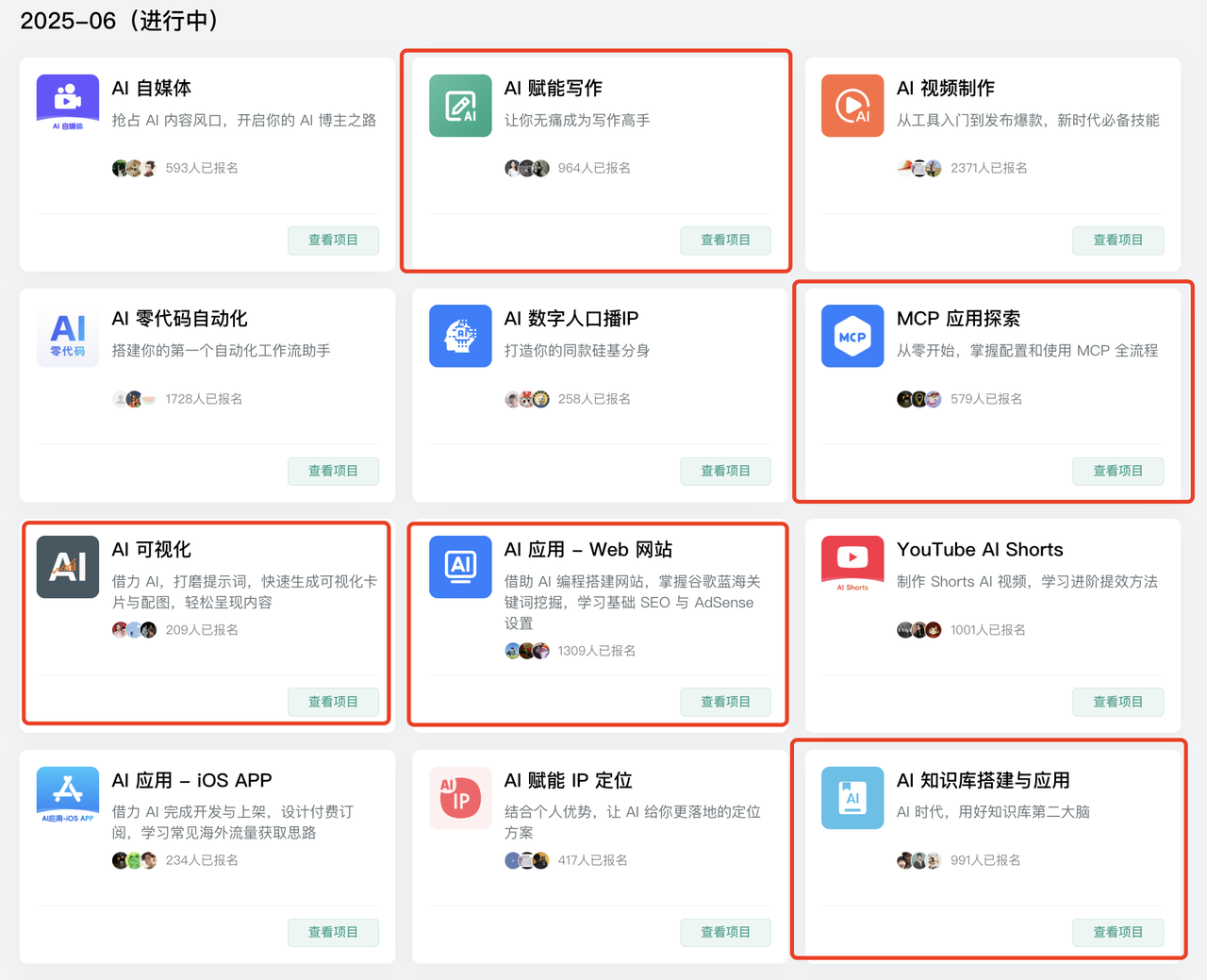Click avatars beside 417人已报名
Image resolution: width=1207 pixels, height=980 pixels.
click(x=527, y=860)
